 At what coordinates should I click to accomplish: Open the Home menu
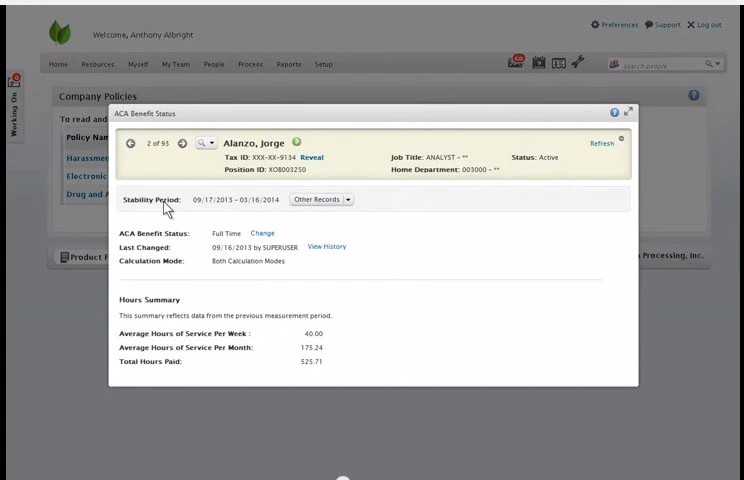(x=58, y=65)
